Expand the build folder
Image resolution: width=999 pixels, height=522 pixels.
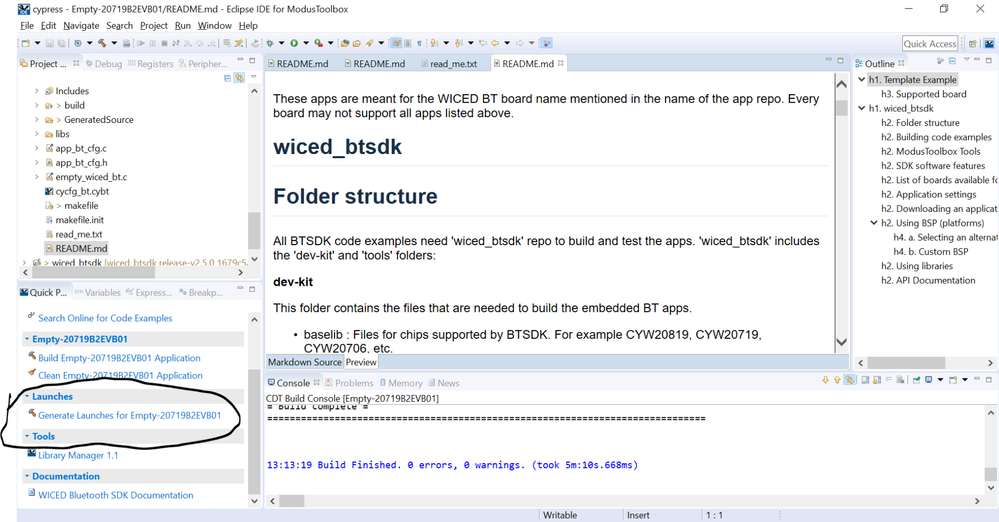36,105
